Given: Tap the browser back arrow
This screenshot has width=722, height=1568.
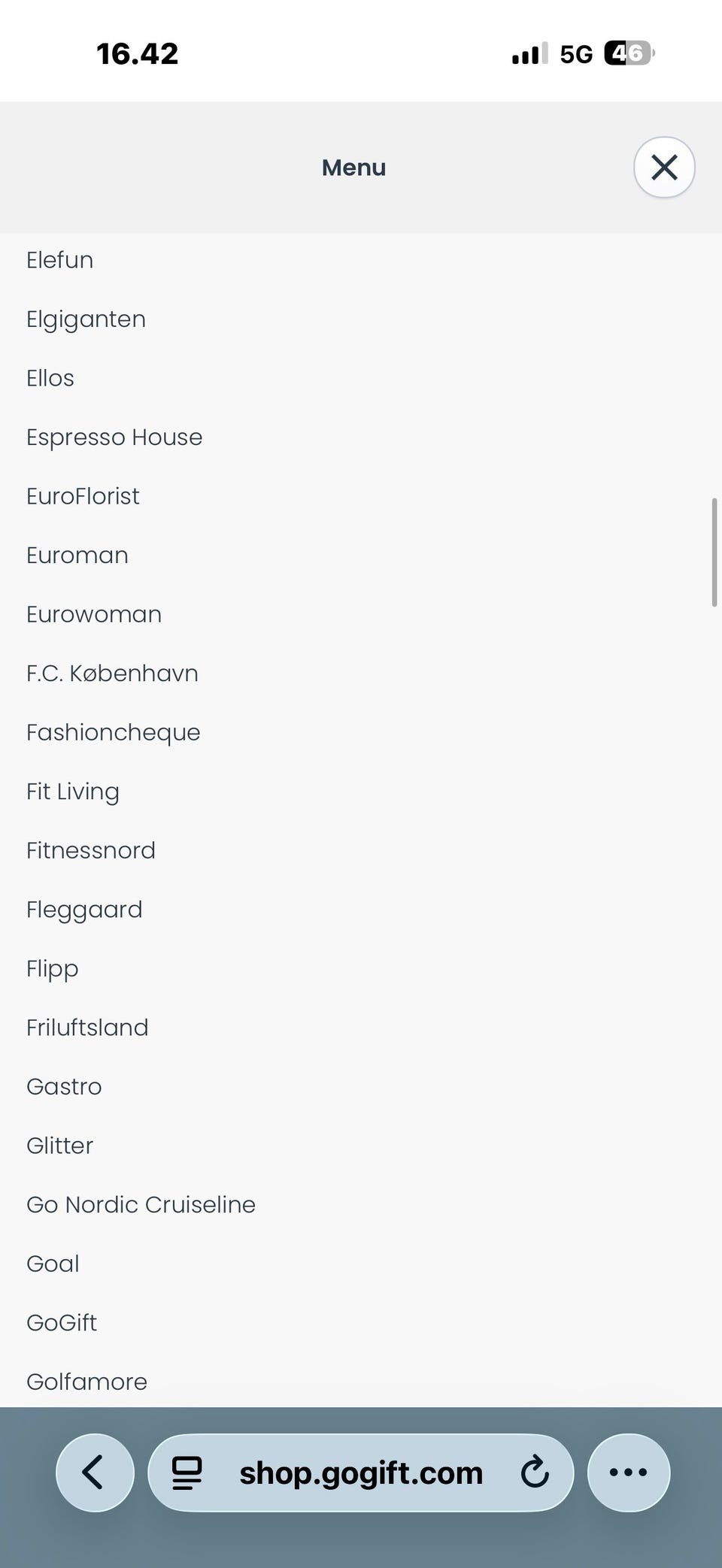Looking at the screenshot, I should pos(95,1472).
